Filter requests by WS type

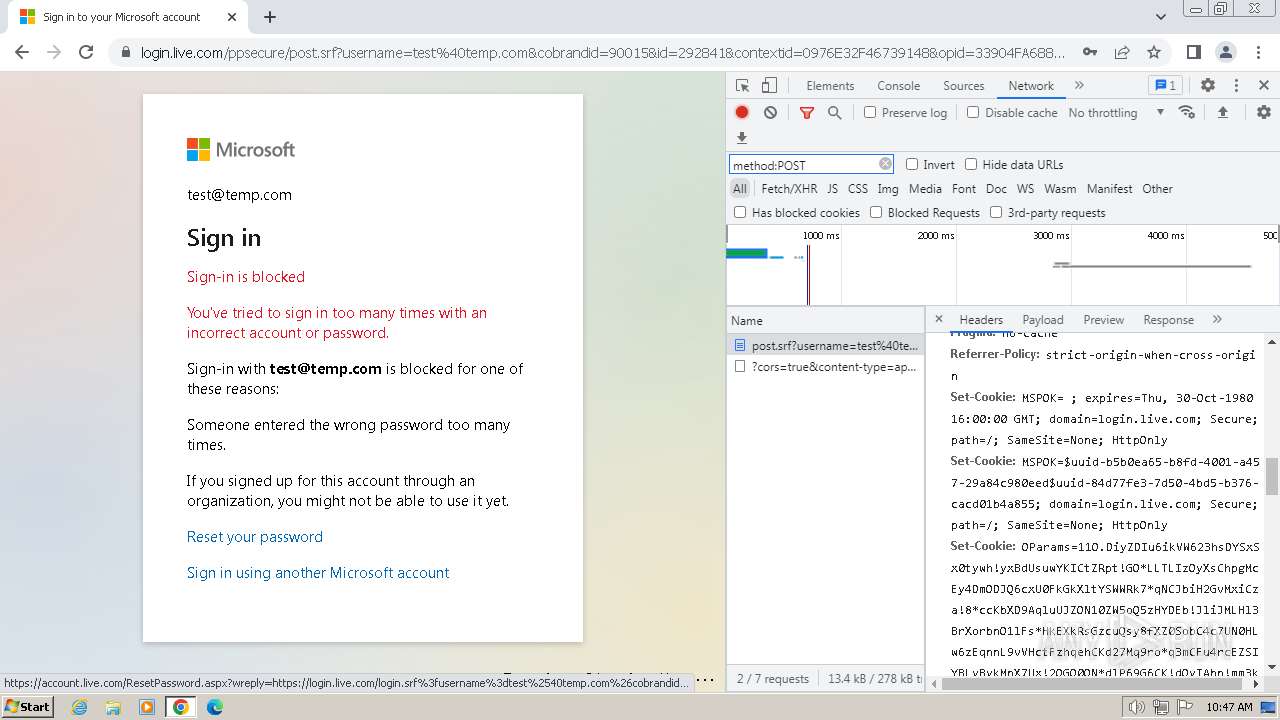(1025, 188)
